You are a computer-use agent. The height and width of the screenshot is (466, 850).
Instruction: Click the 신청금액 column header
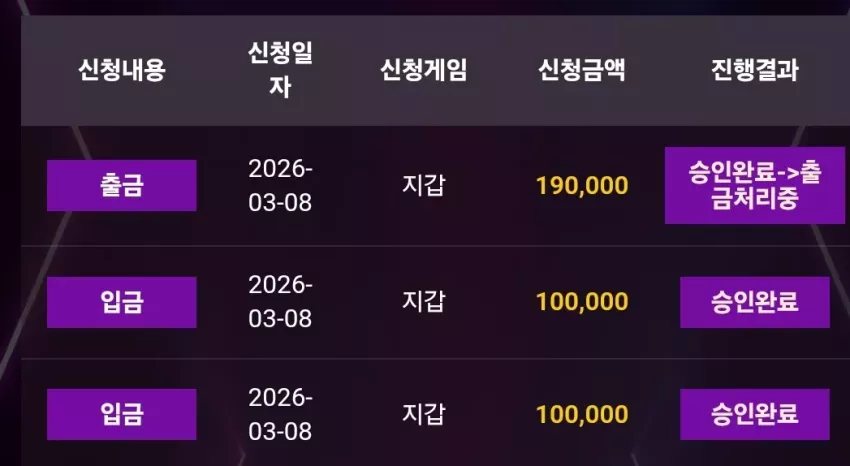coord(582,70)
